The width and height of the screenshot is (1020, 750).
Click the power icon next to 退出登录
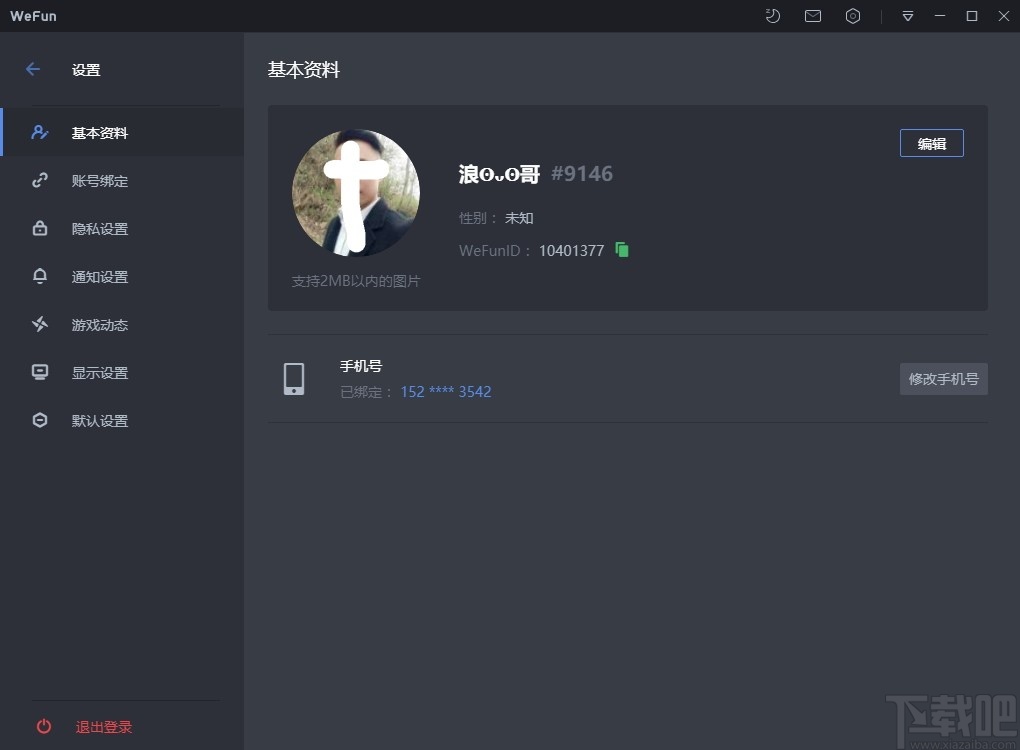click(42, 727)
